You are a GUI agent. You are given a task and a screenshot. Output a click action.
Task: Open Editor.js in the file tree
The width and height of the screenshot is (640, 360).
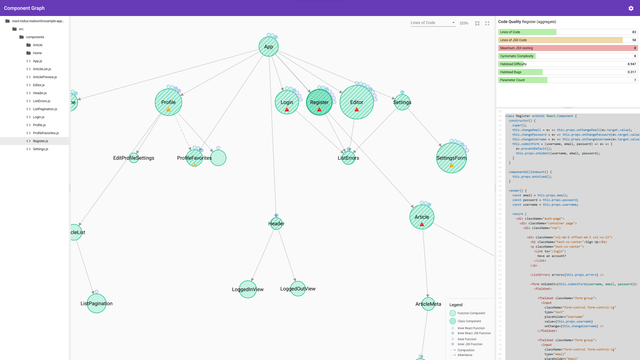(x=36, y=85)
